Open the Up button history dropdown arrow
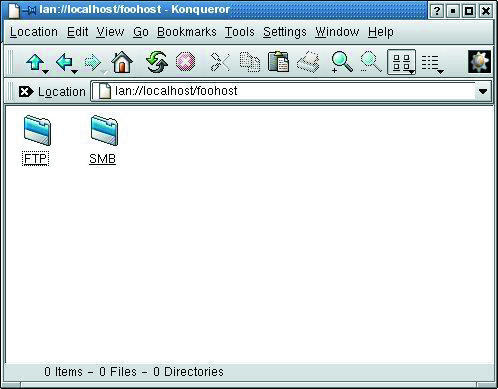The width and height of the screenshot is (498, 389). pyautogui.click(x=46, y=72)
